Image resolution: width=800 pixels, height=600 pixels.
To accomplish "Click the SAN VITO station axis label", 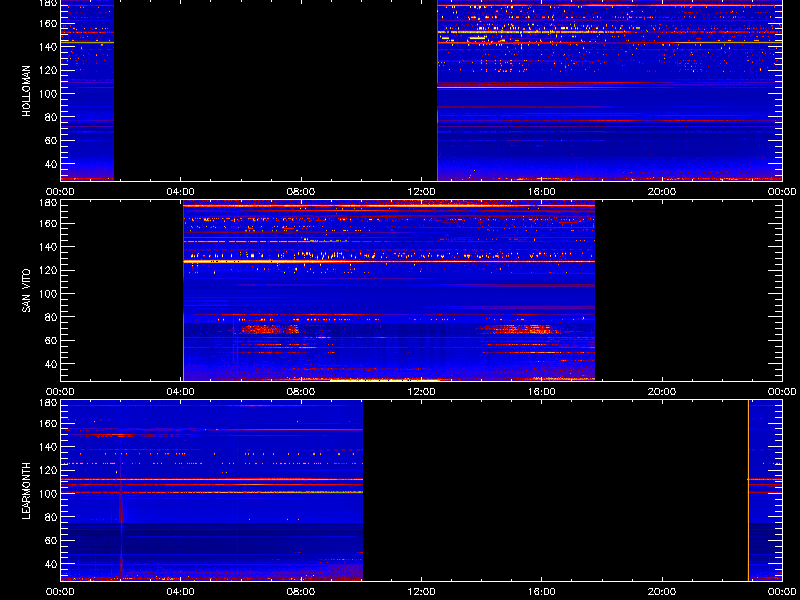I will (27, 291).
